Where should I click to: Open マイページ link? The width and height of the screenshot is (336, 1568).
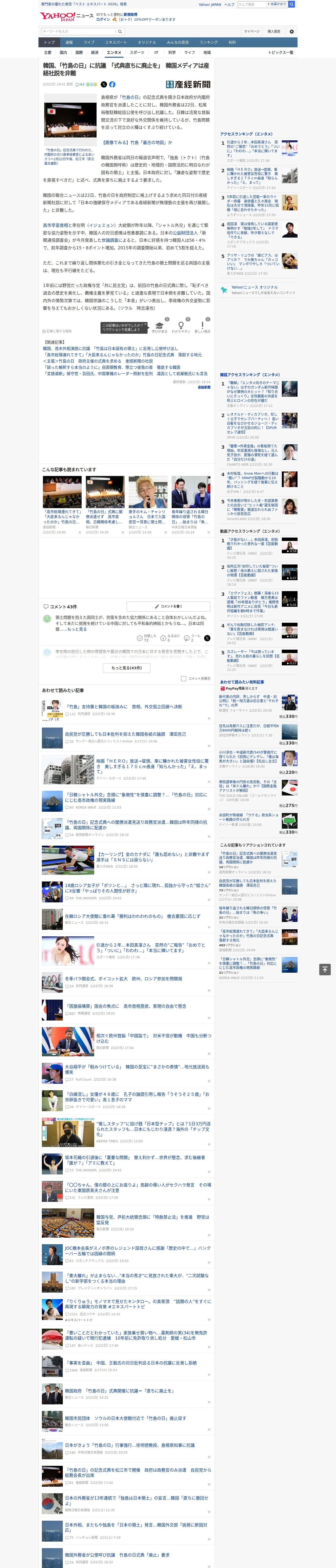[251, 32]
